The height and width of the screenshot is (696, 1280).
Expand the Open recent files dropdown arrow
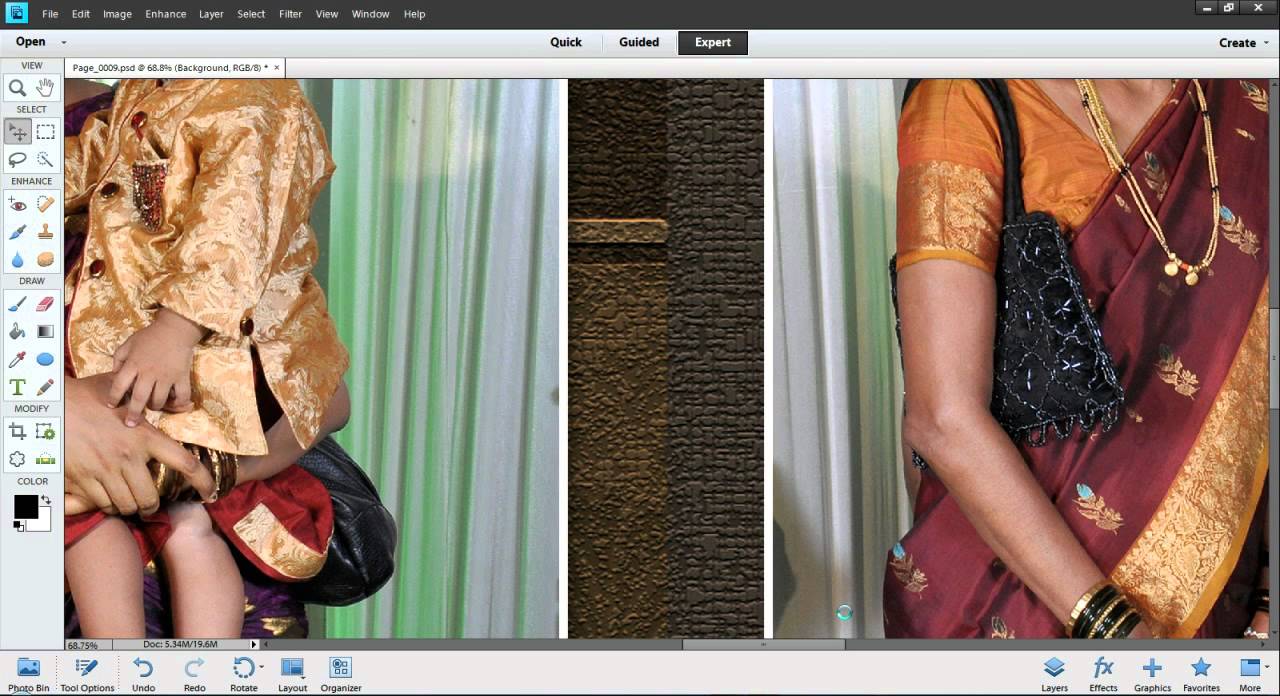(64, 42)
